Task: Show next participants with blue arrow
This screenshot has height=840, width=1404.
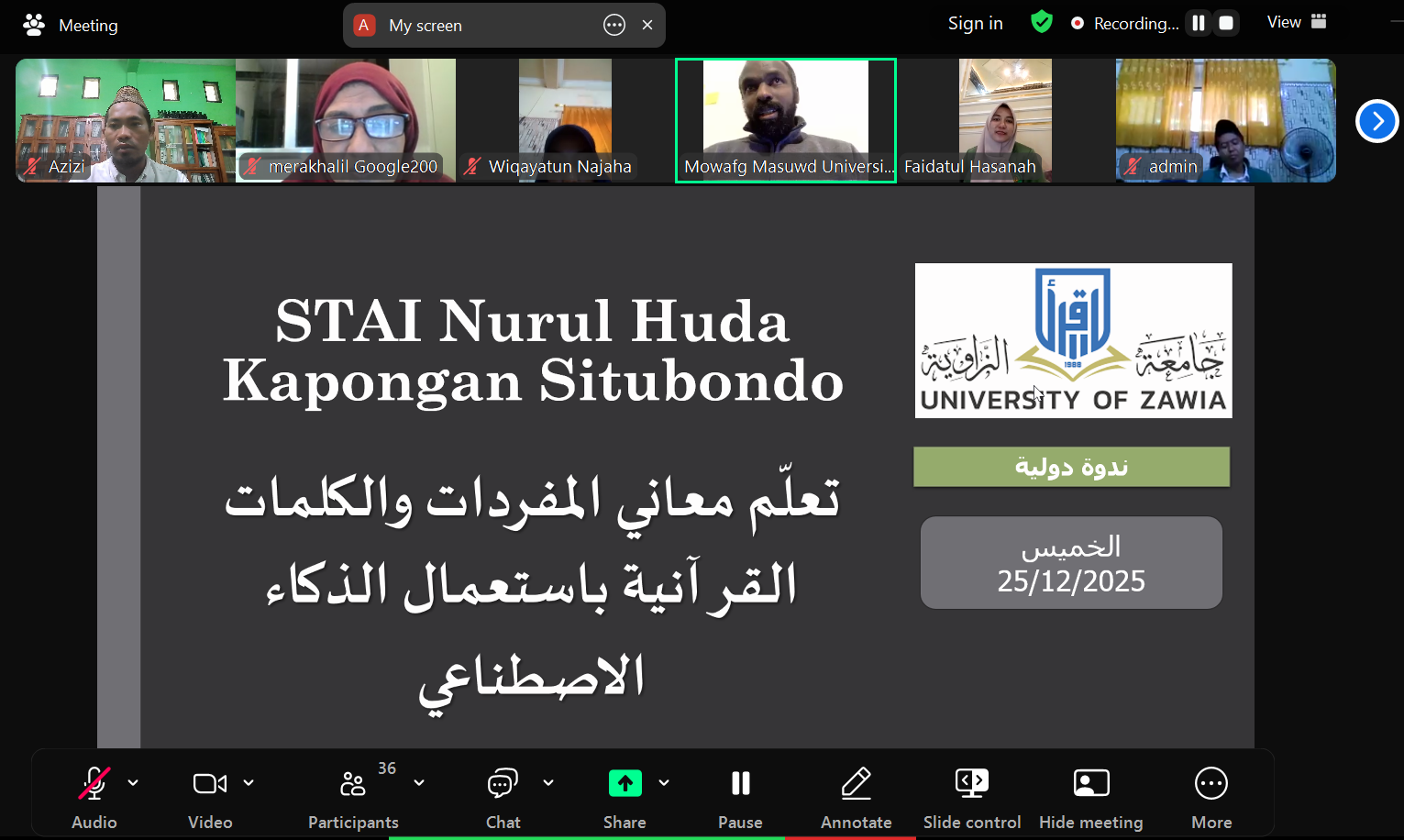Action: [x=1376, y=121]
